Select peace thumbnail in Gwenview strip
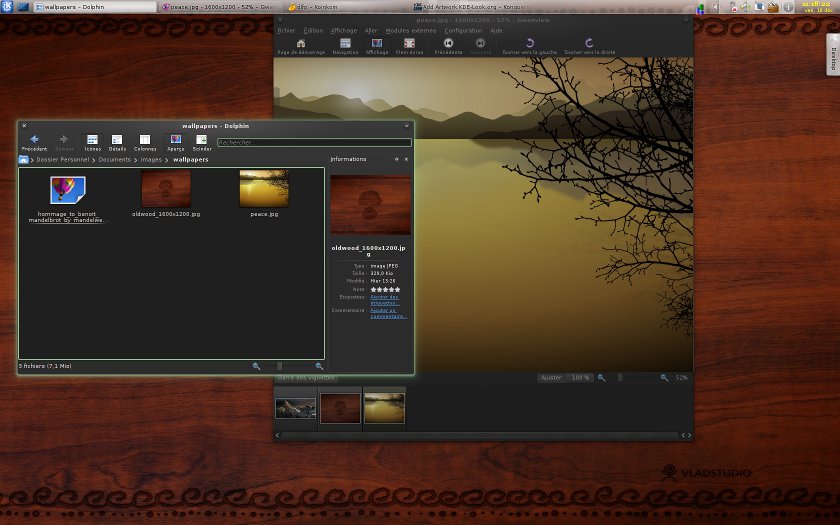 tap(384, 408)
